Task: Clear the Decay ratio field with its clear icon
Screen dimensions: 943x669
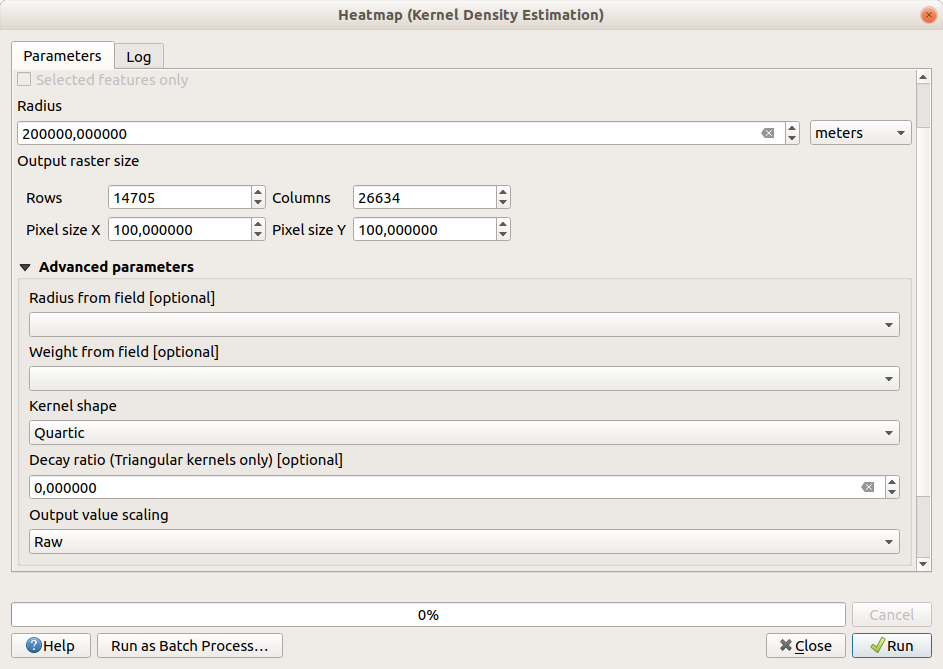Action: point(867,487)
